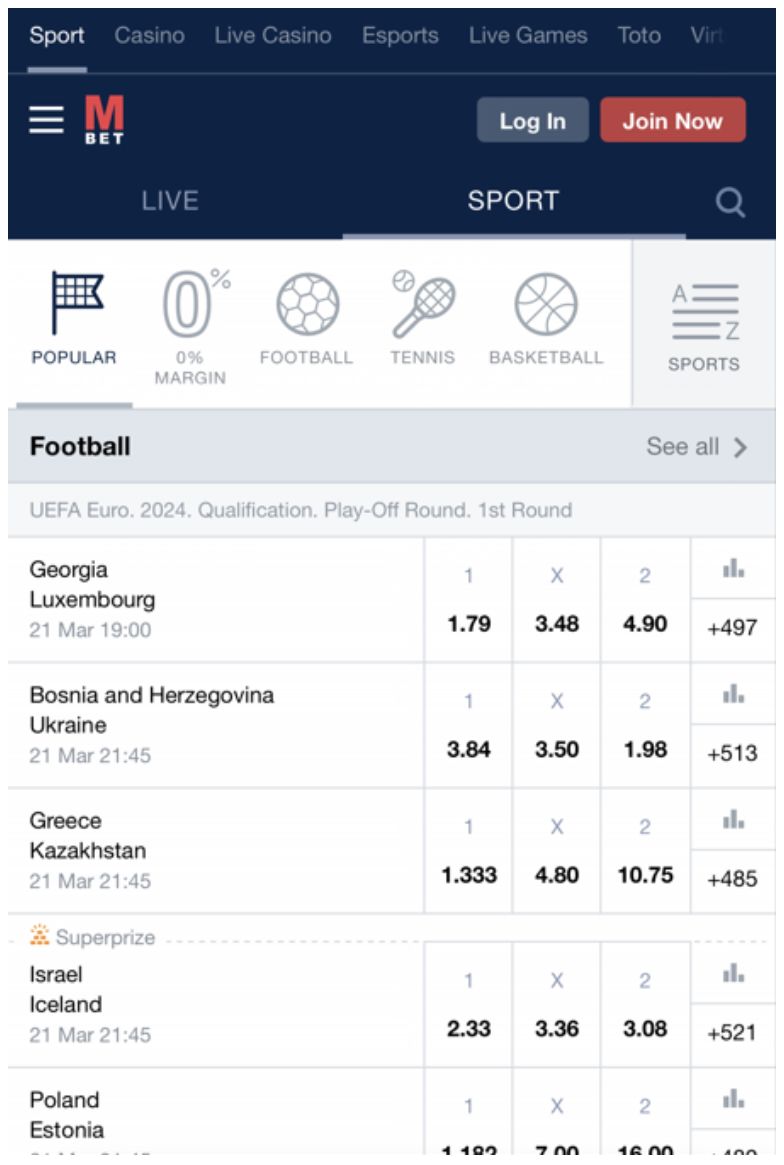The image size is (784, 1165).
Task: Open the search magnifier icon
Action: [x=730, y=203]
